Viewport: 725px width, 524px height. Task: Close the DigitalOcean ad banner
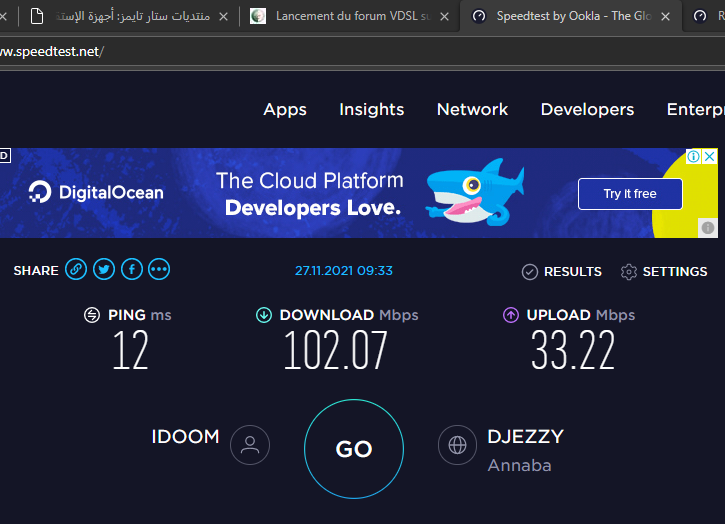710,156
